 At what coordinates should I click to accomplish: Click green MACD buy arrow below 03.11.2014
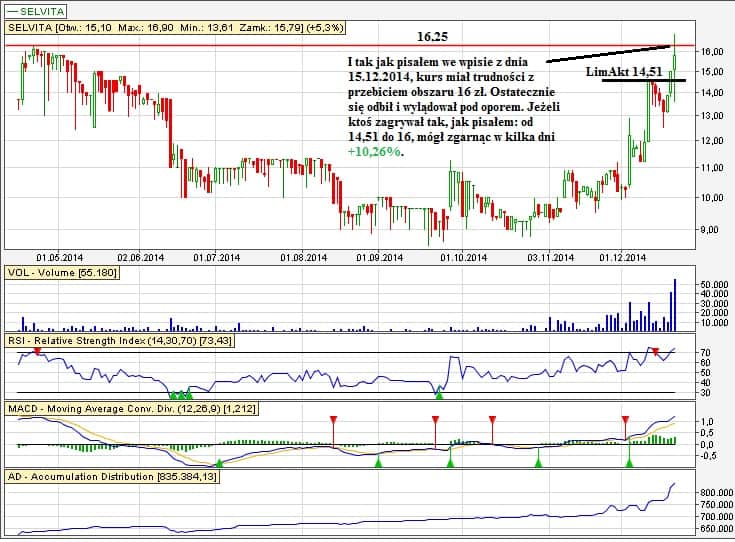click(539, 461)
